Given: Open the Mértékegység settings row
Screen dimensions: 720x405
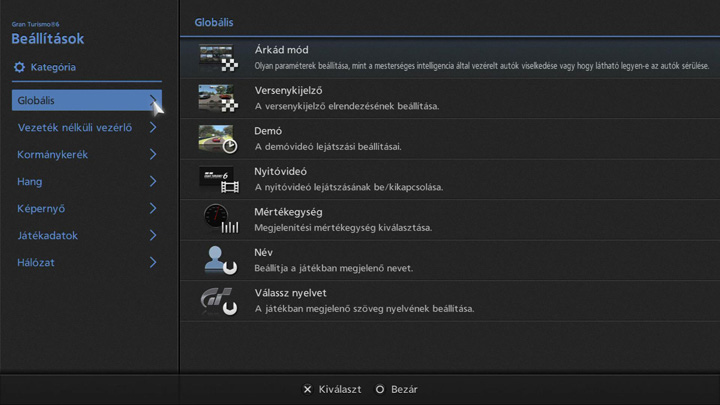Looking at the screenshot, I should (x=450, y=219).
